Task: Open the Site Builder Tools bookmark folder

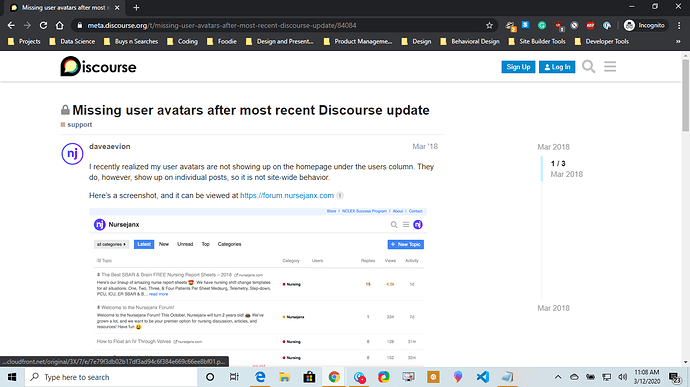Action: coord(537,41)
